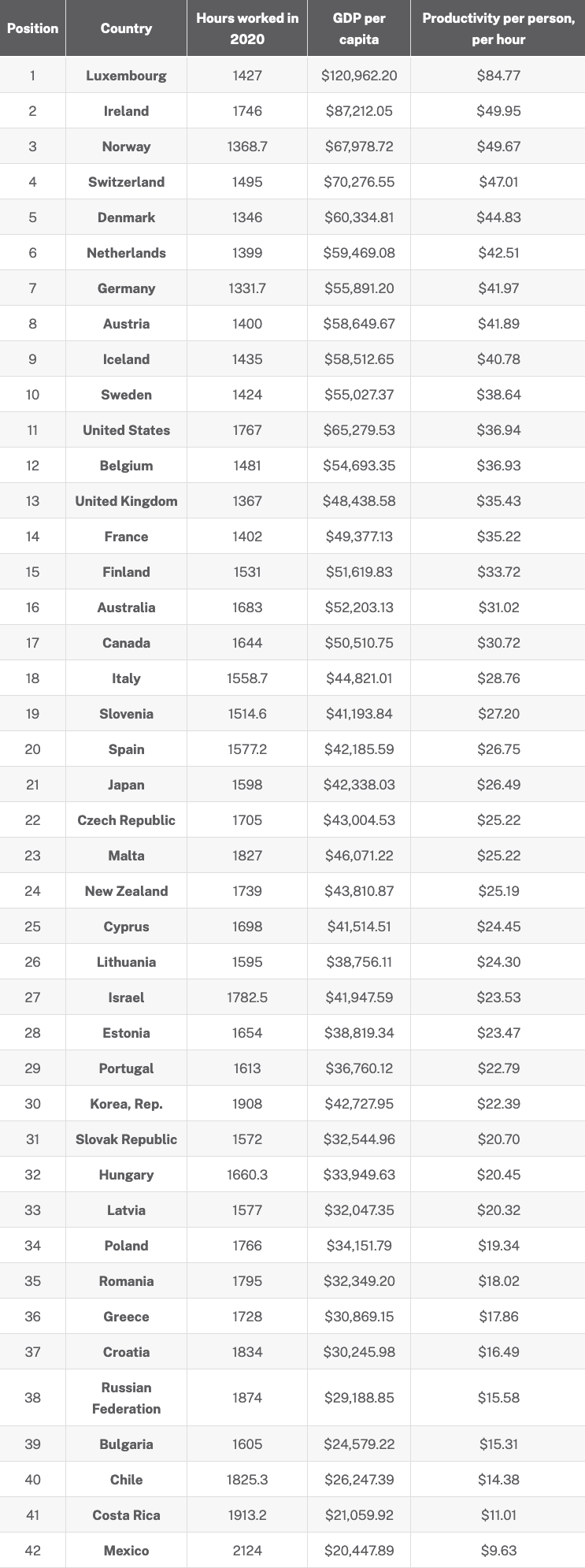
Task: Select the Czech Republic country cell
Action: (x=126, y=820)
